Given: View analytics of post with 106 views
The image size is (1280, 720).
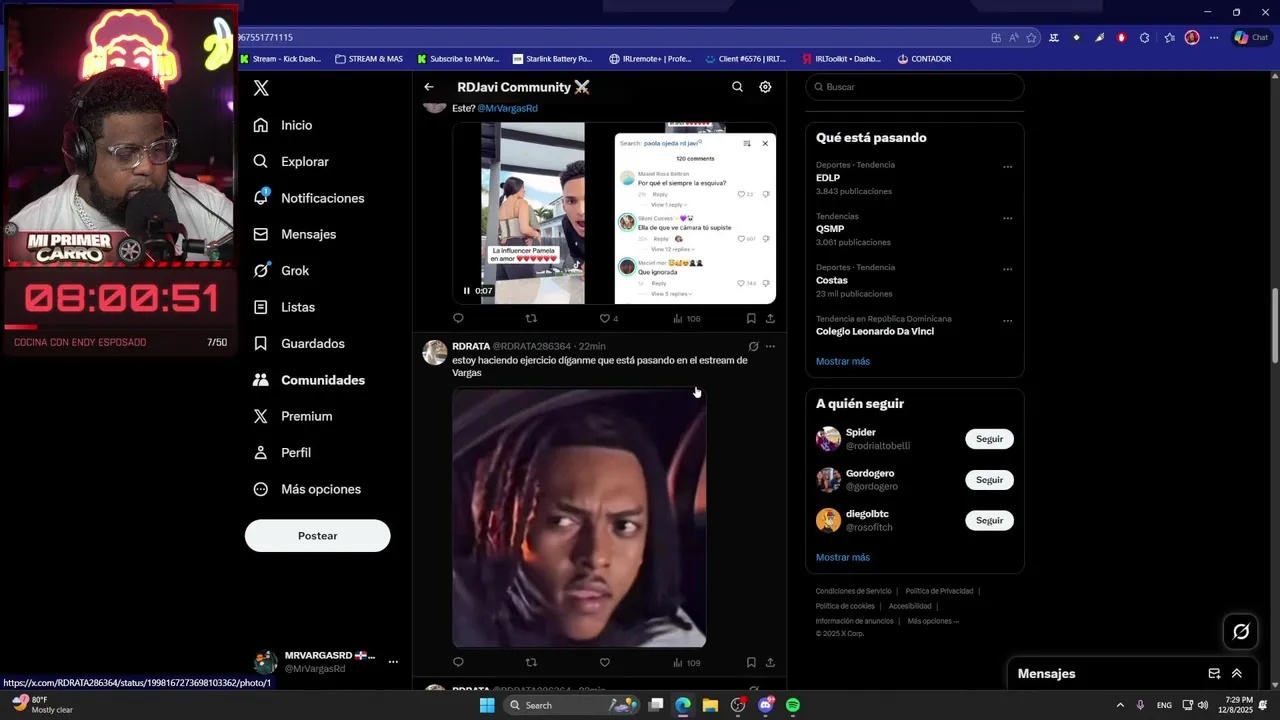Looking at the screenshot, I should tap(686, 318).
